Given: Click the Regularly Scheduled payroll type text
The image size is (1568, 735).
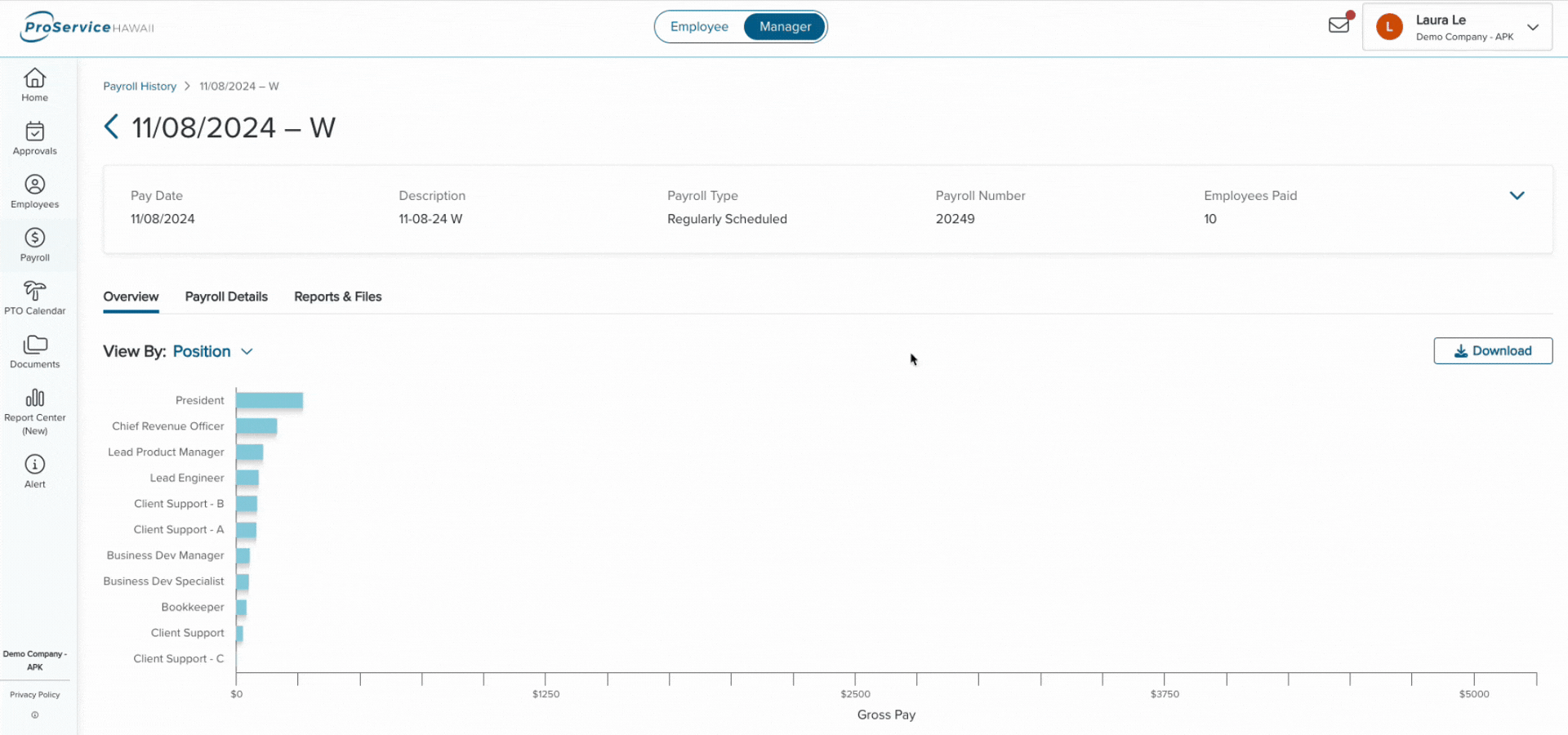Looking at the screenshot, I should click(x=727, y=219).
